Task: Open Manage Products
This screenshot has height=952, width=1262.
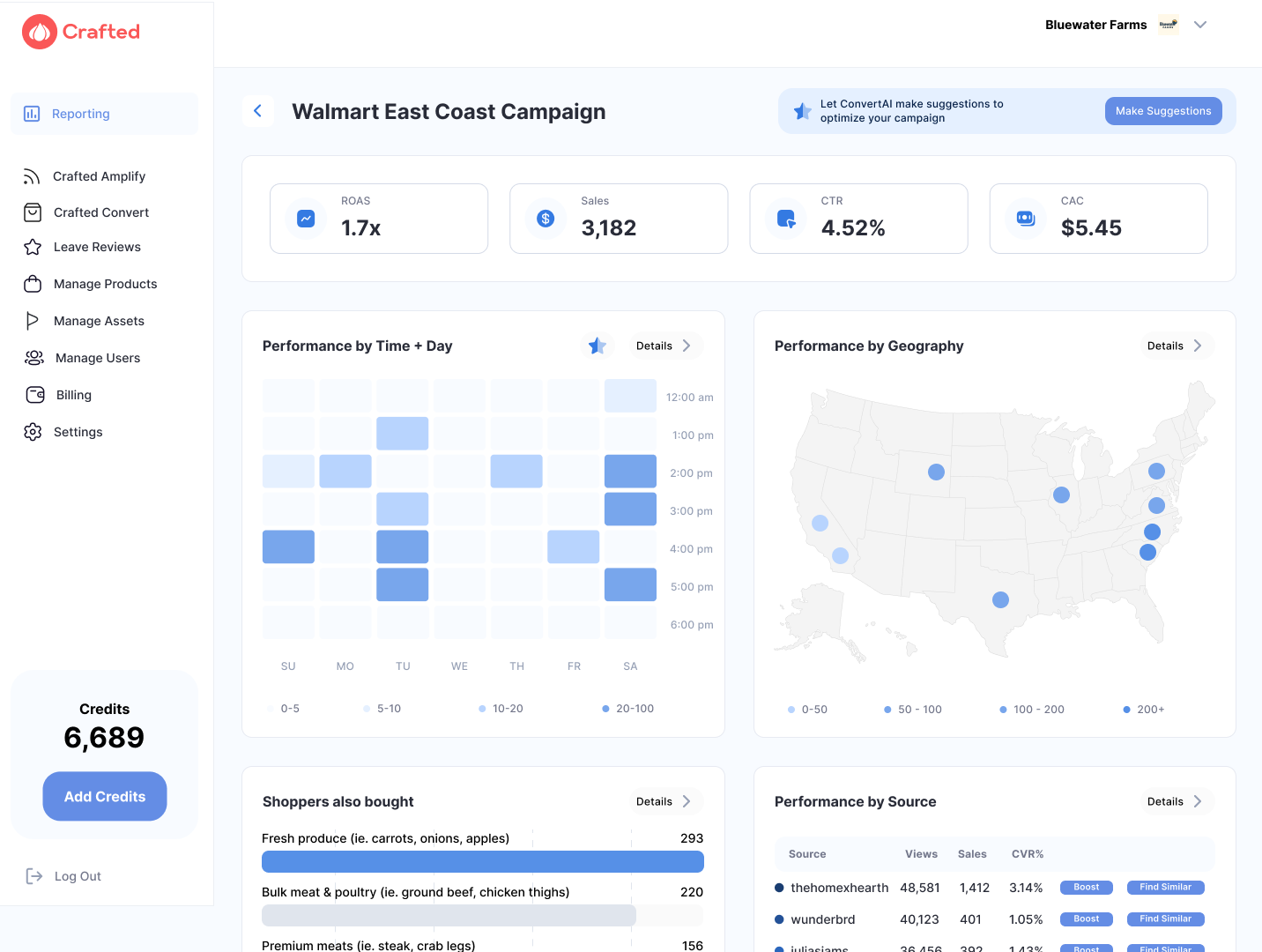Action: (105, 284)
